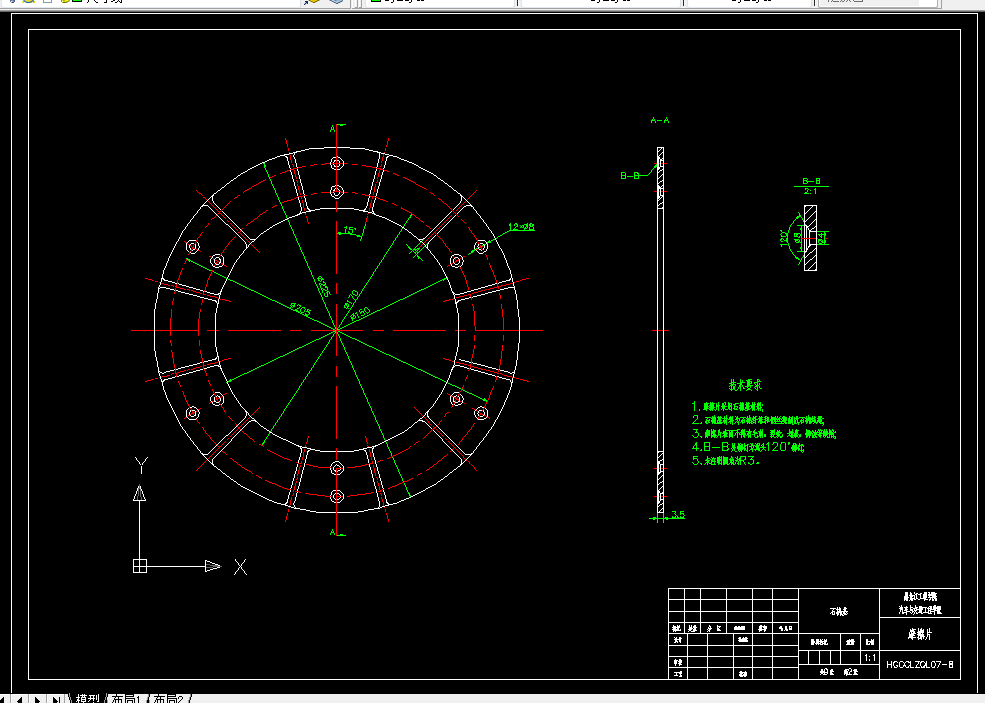This screenshot has width=985, height=703.
Task: Select the Ø225 diameter dimension
Action: (323, 286)
